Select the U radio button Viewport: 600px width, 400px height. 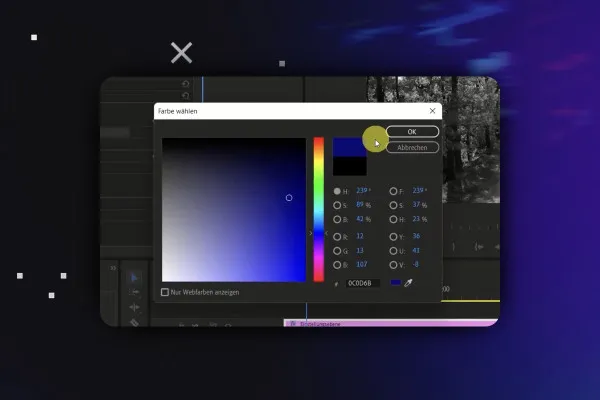[393, 251]
